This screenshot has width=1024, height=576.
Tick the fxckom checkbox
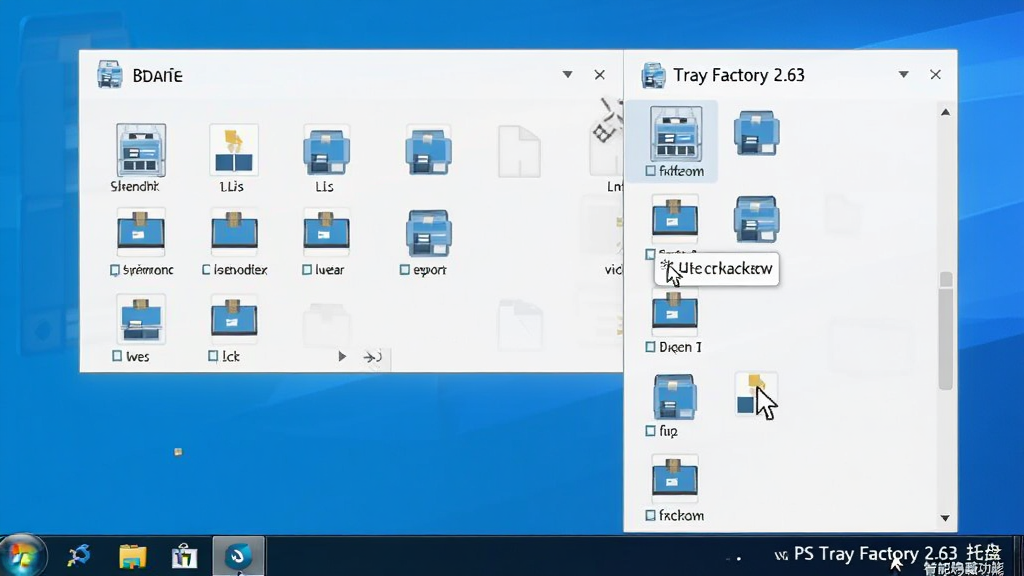650,515
